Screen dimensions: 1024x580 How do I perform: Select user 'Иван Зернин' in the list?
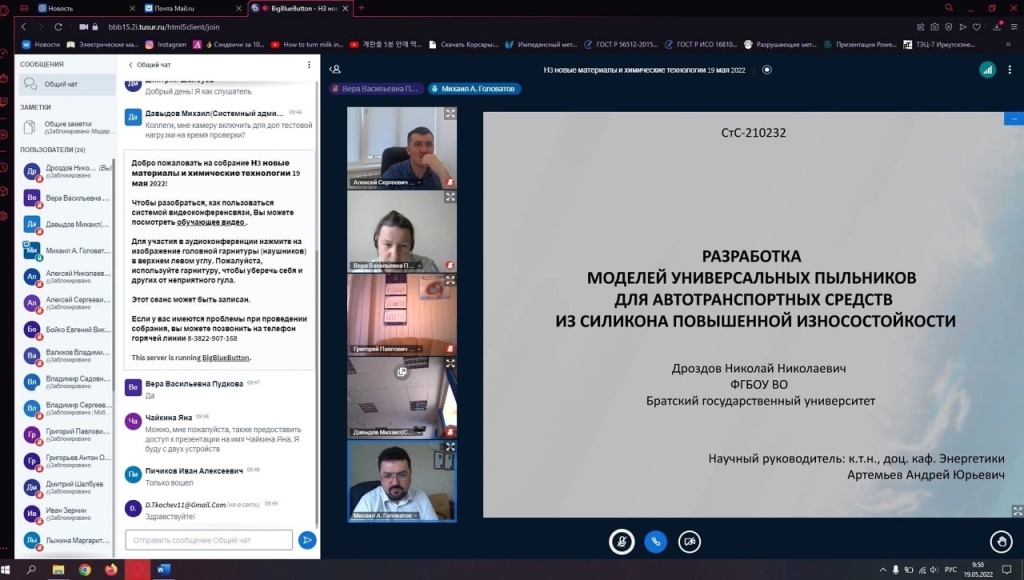click(67, 513)
